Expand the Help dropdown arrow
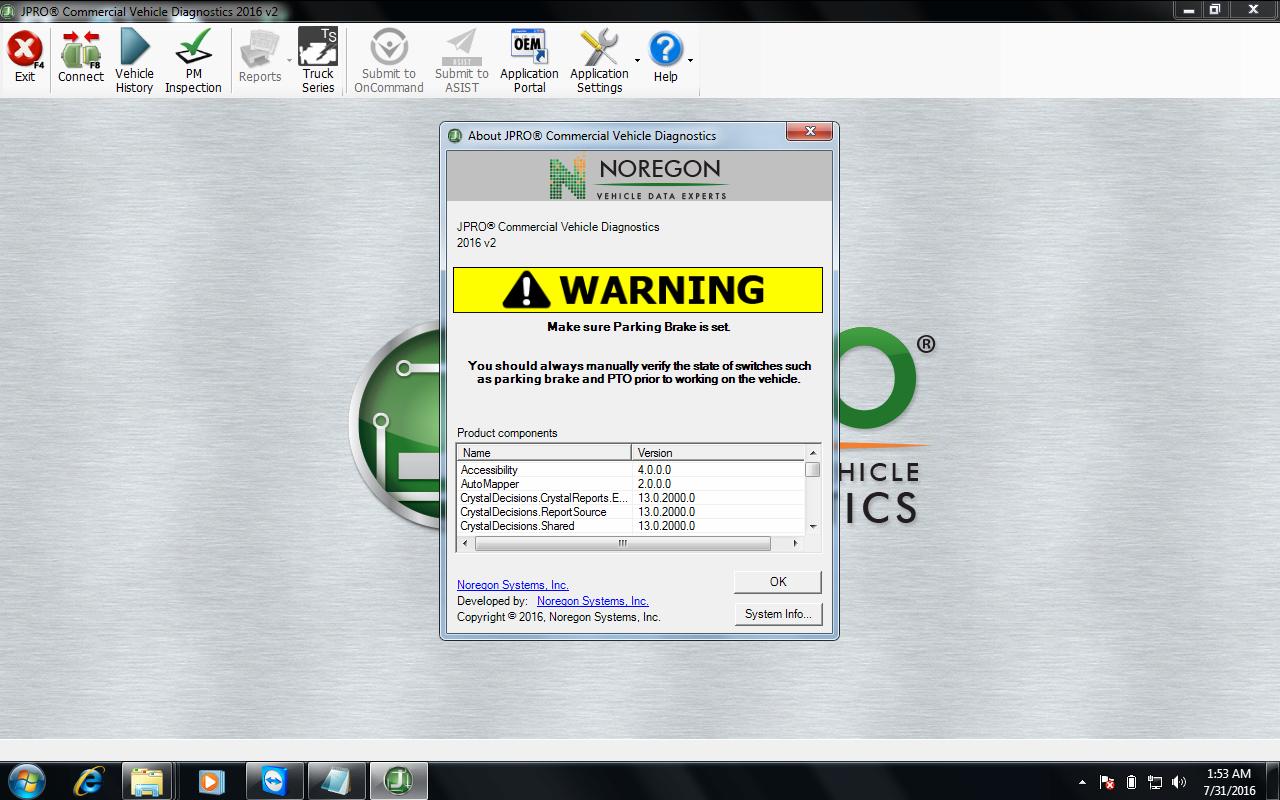This screenshot has height=800, width=1280. click(690, 60)
